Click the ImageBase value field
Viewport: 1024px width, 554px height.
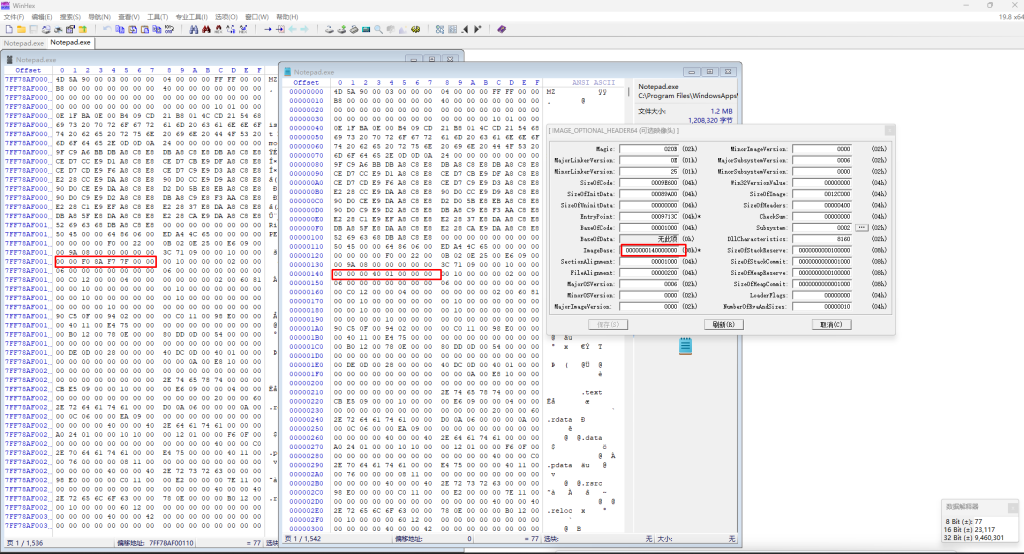click(x=653, y=249)
